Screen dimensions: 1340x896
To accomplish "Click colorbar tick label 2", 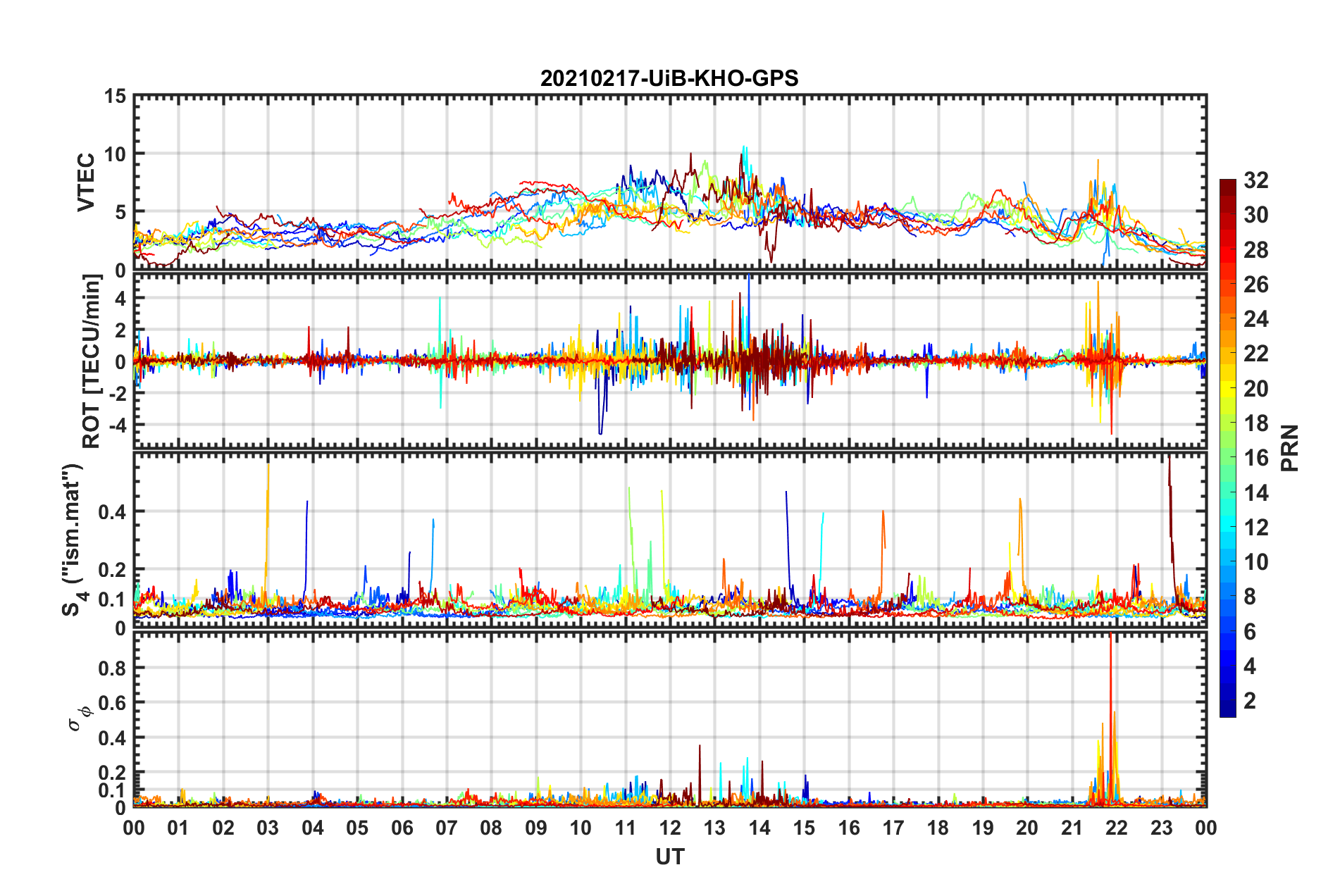I will (1250, 700).
